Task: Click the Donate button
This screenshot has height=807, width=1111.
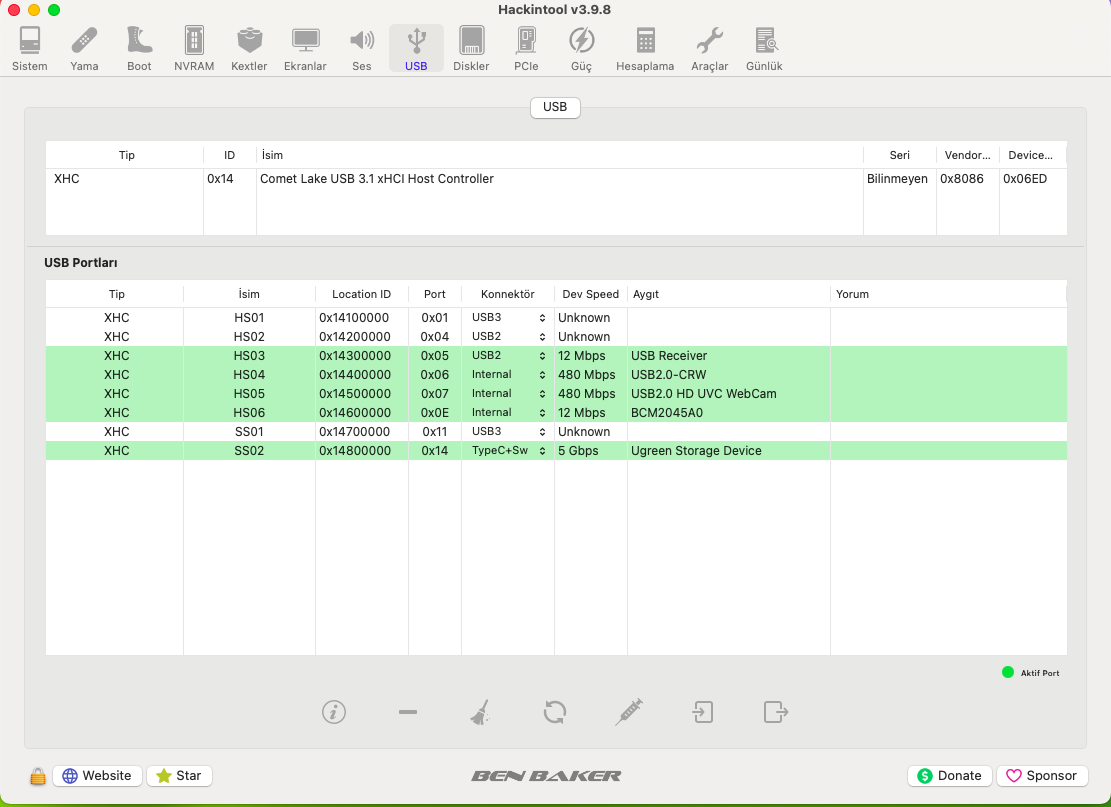Action: (949, 776)
